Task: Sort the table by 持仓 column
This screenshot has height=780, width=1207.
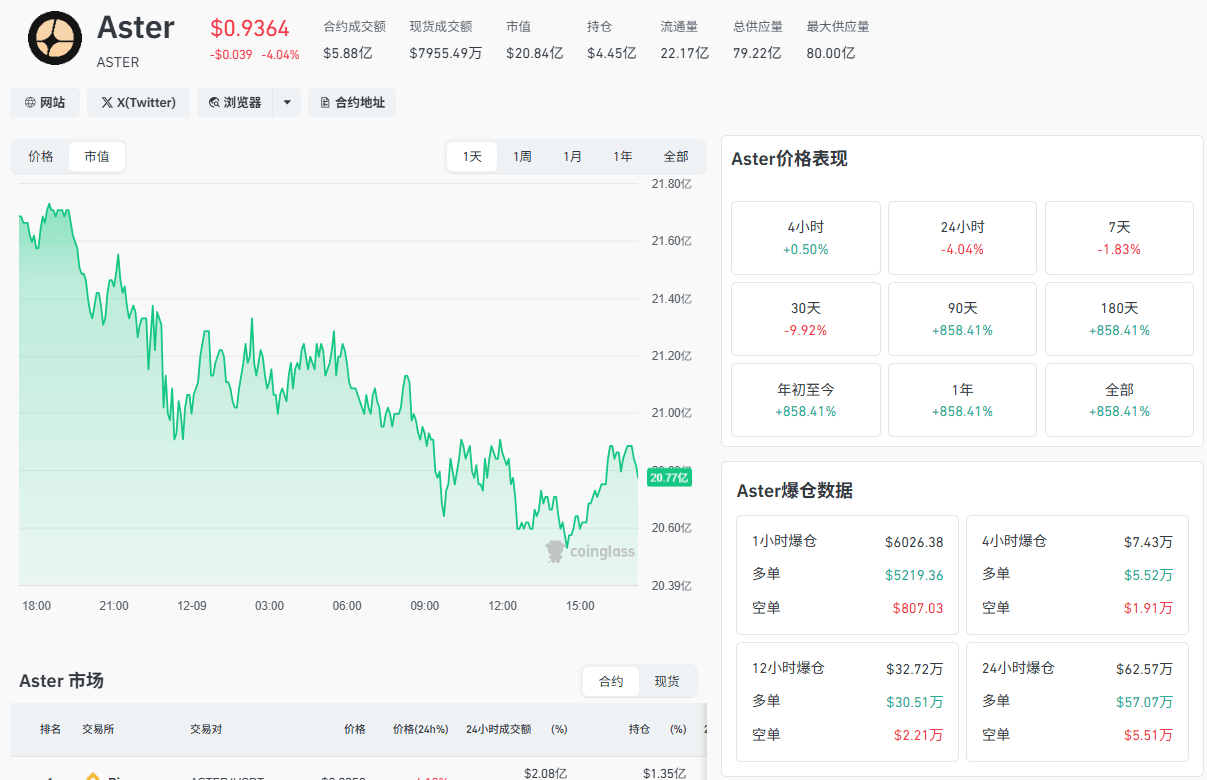Action: pyautogui.click(x=639, y=729)
